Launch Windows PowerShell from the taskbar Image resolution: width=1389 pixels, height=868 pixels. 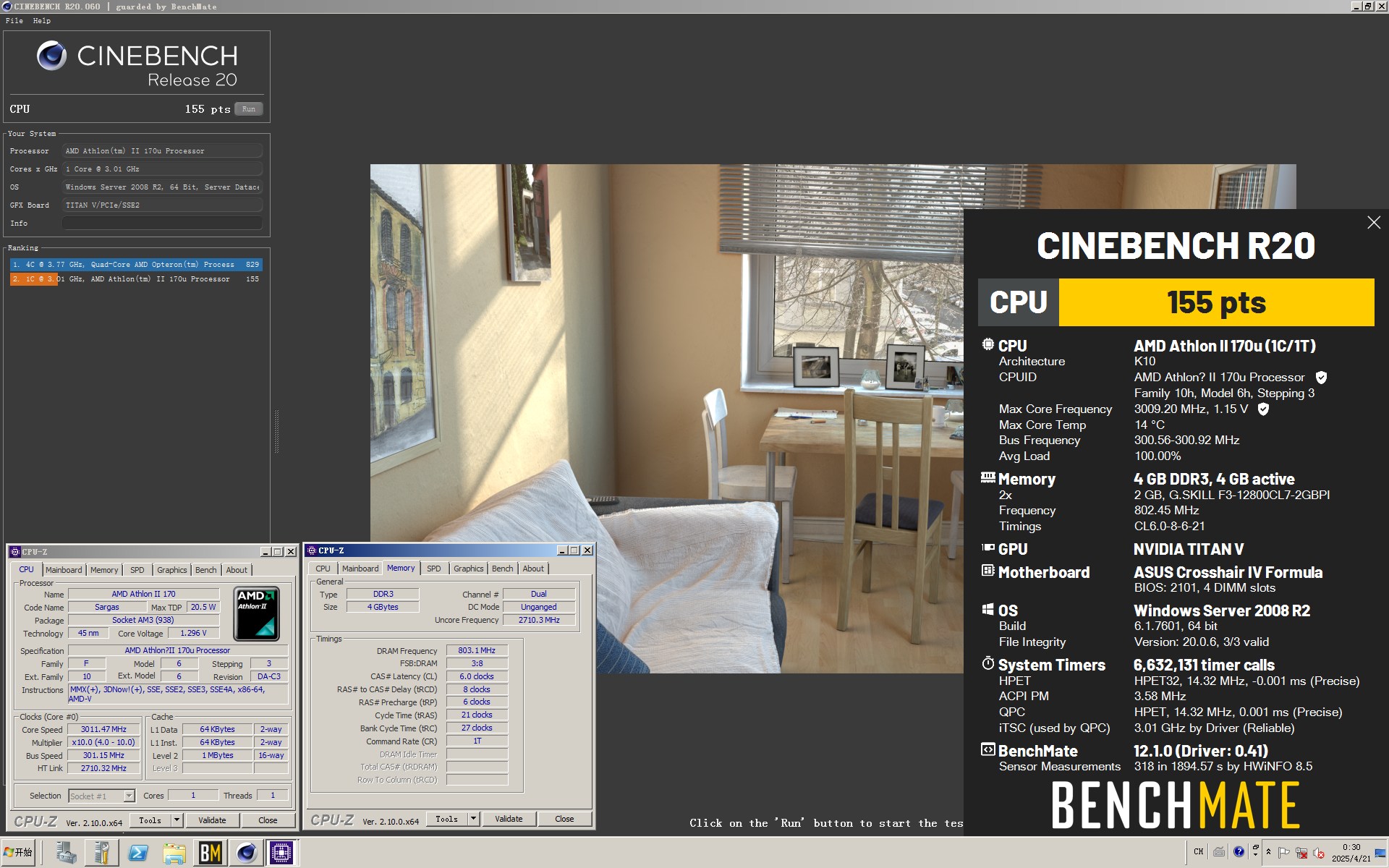point(138,853)
